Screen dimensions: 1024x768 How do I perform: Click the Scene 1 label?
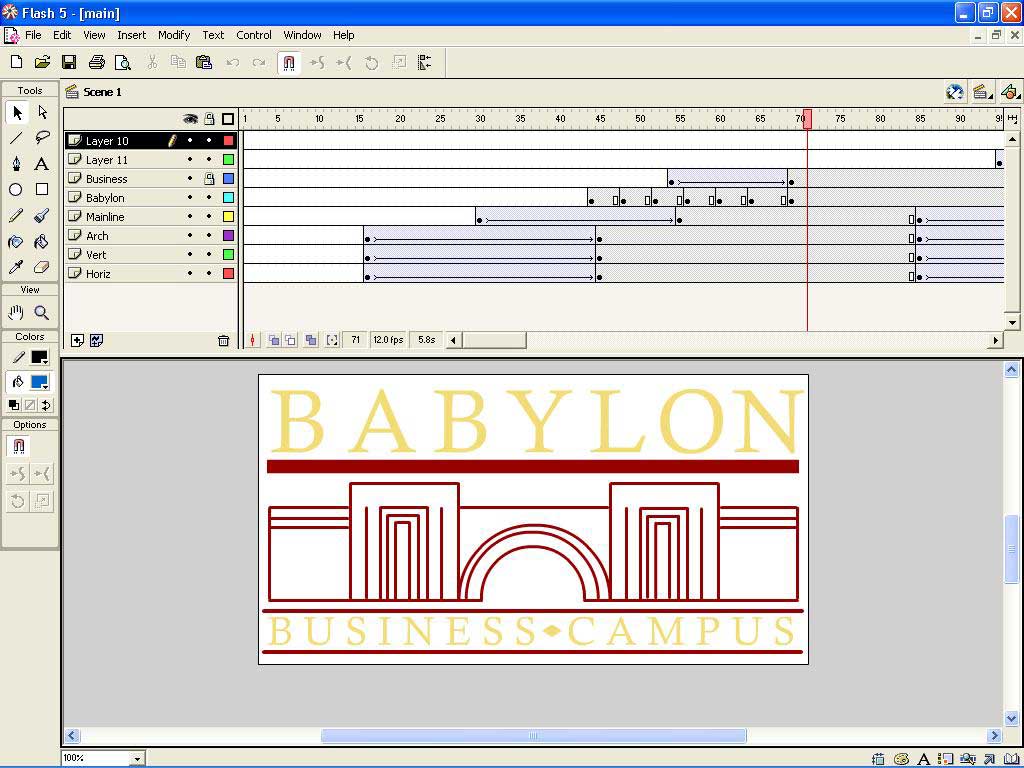(x=103, y=92)
